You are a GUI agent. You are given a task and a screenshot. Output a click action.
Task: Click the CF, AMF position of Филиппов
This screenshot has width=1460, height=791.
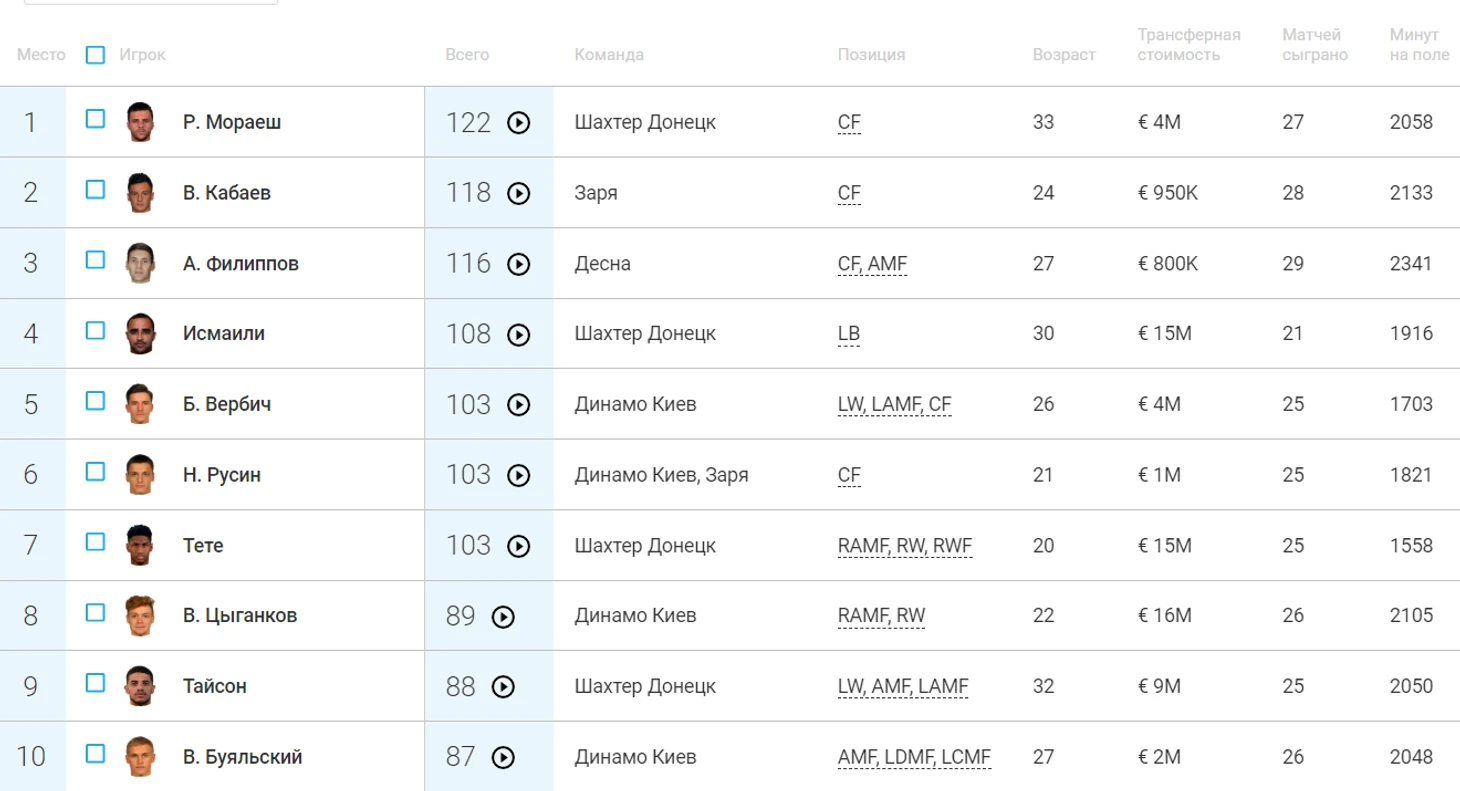(x=872, y=265)
